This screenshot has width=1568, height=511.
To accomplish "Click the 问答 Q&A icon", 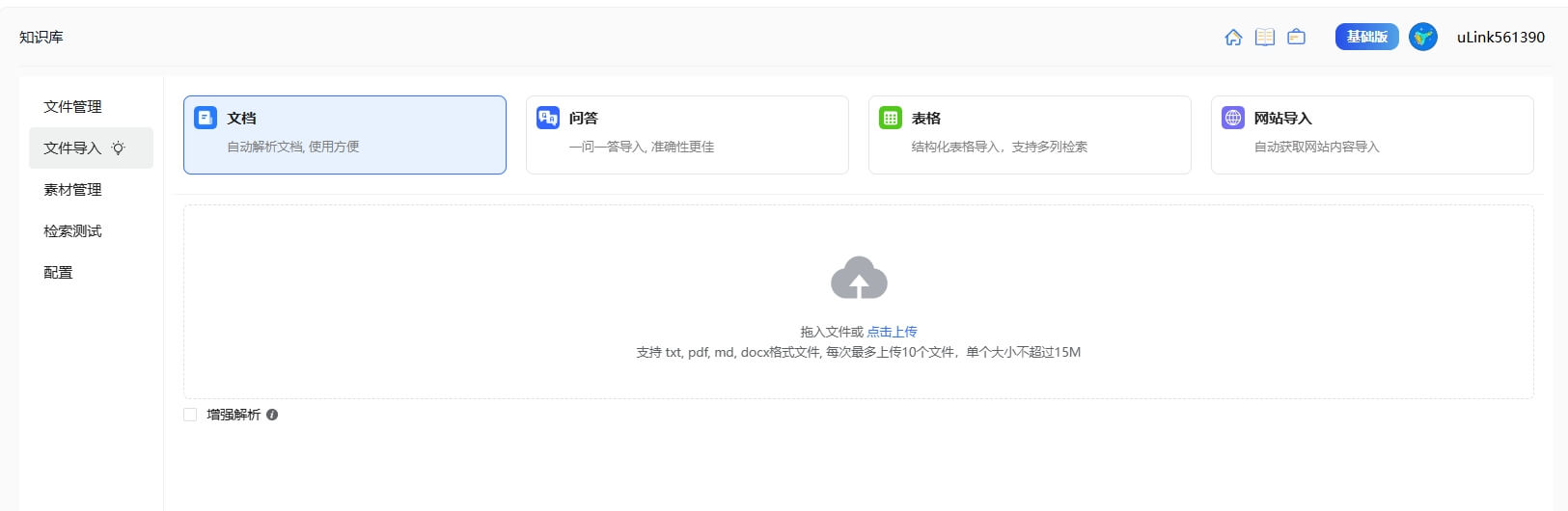I will (x=548, y=118).
